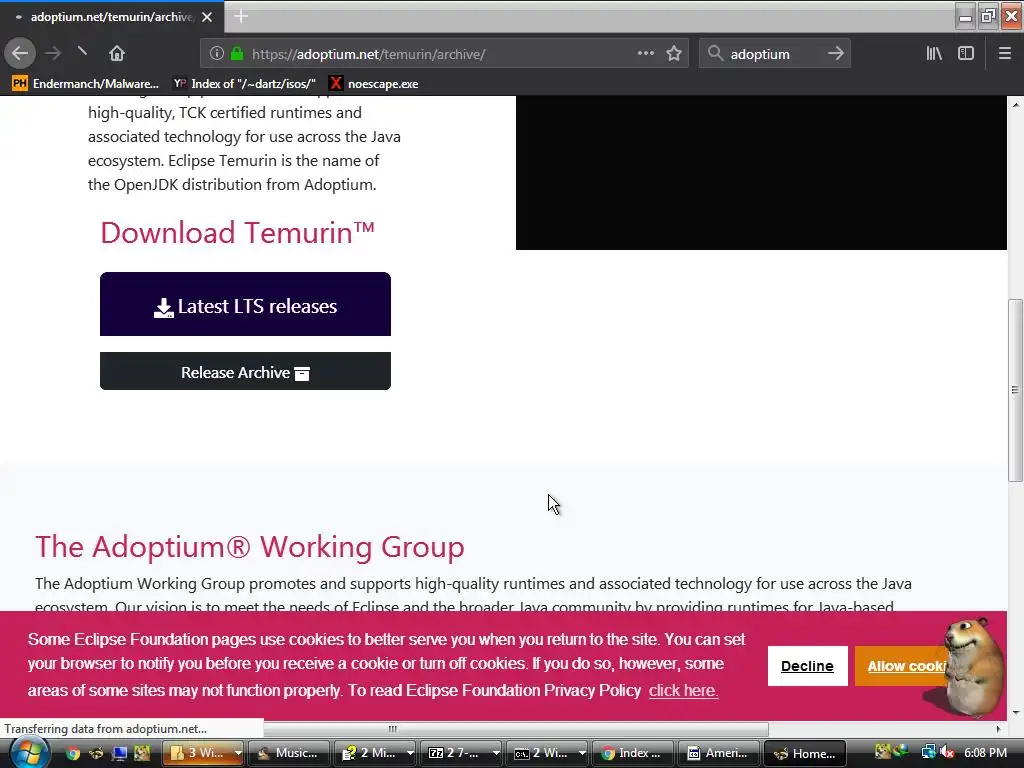Screen dimensions: 1024x768
Task: Open the Firefox hamburger menu
Action: coord(1004,54)
